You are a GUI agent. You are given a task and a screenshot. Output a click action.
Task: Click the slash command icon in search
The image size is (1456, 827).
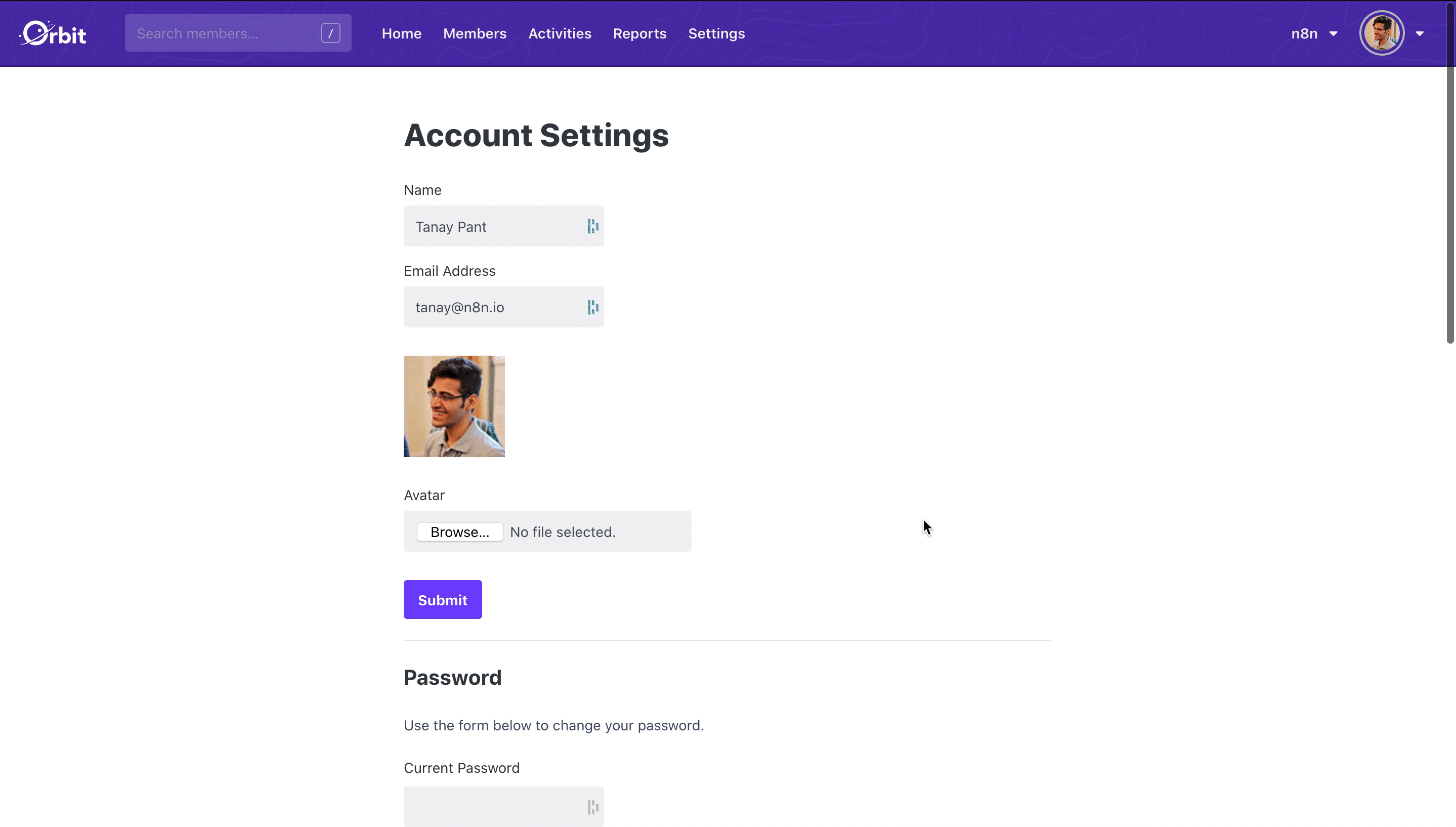[331, 33]
